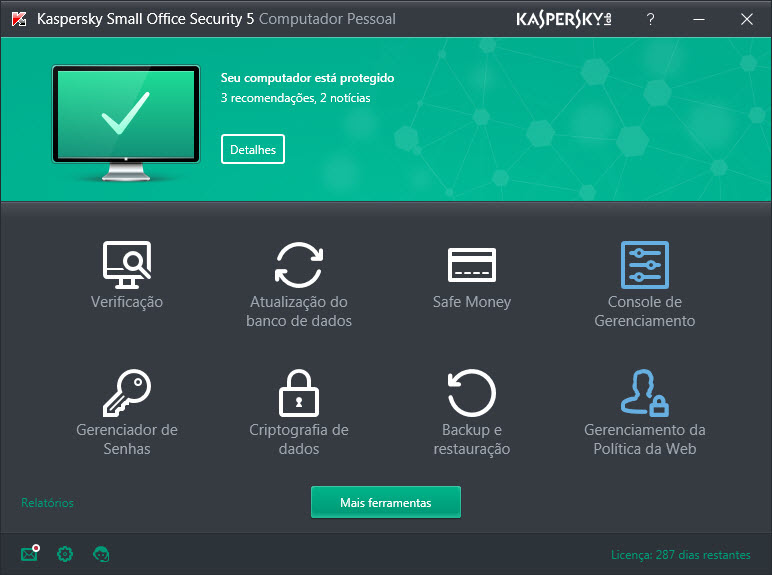Launch the Safe Money card icon
772x575 pixels.
tap(472, 265)
